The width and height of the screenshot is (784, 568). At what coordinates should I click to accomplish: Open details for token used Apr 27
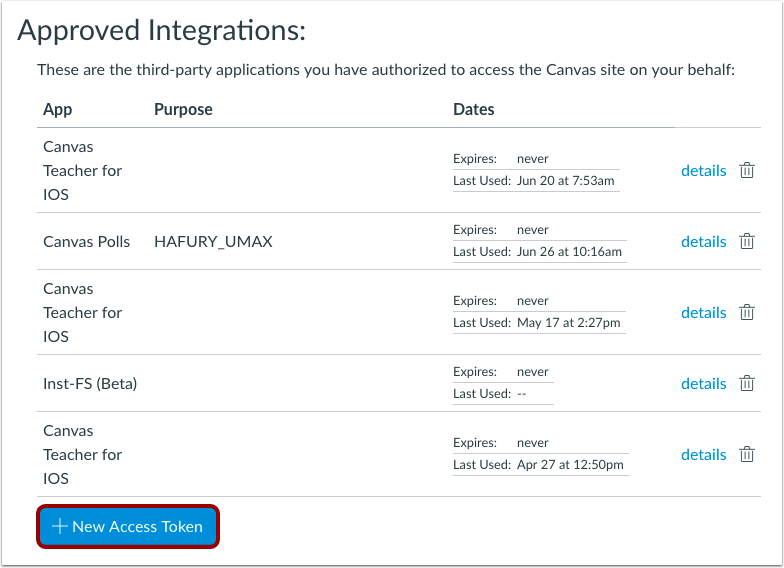(704, 454)
